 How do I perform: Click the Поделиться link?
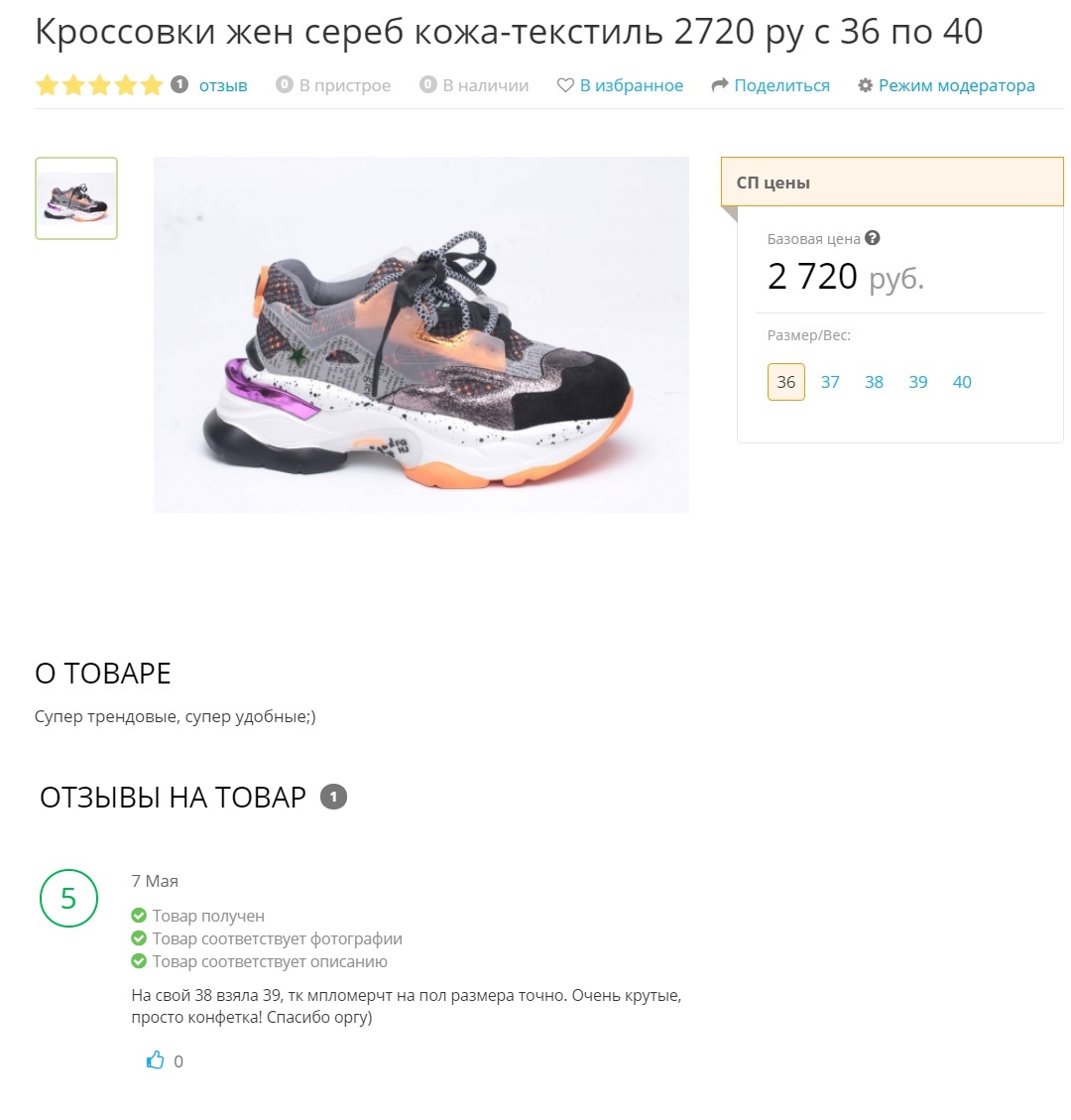tap(781, 85)
